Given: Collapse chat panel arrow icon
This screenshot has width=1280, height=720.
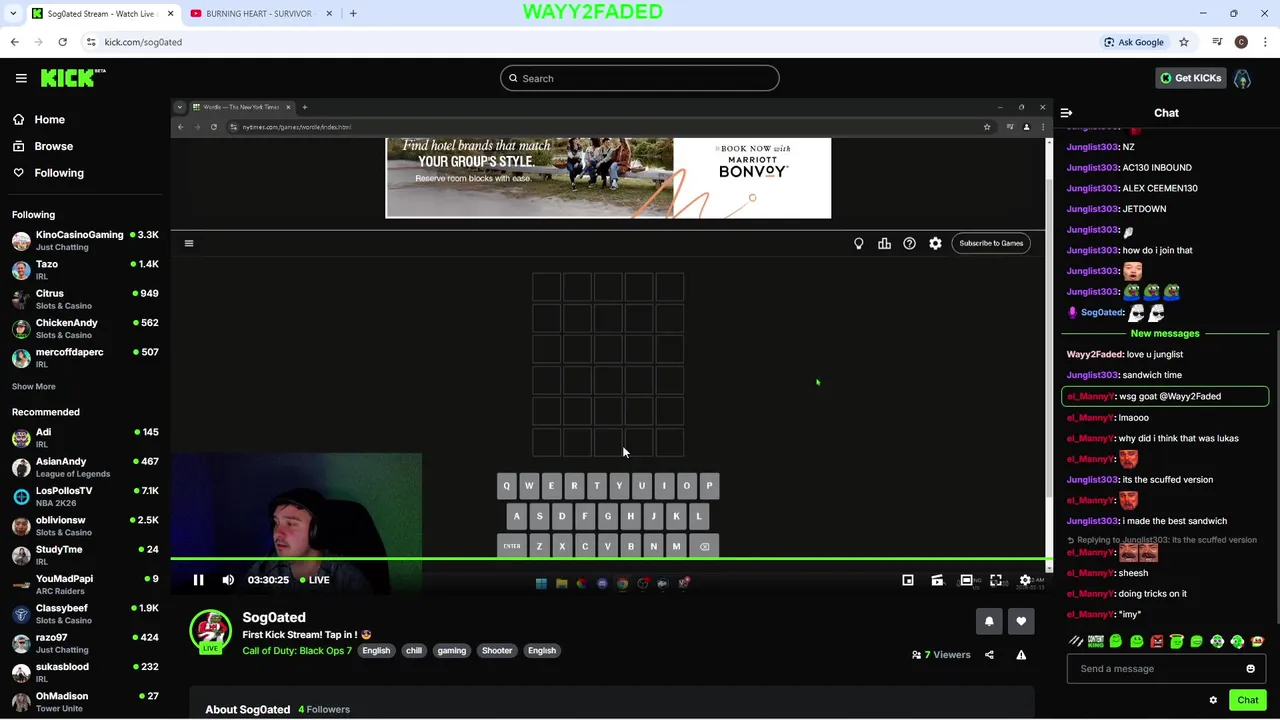Looking at the screenshot, I should pos(1067,113).
